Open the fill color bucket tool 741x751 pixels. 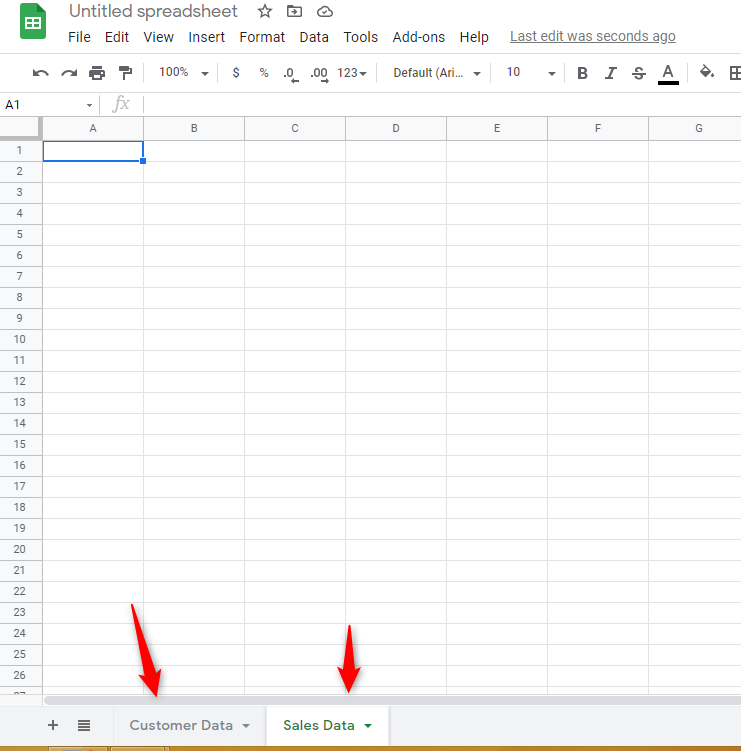tap(707, 73)
